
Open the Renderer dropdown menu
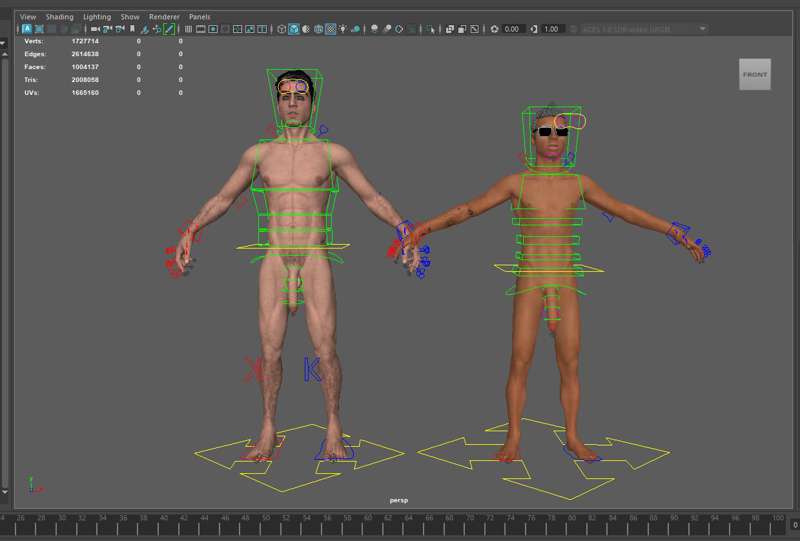point(164,17)
